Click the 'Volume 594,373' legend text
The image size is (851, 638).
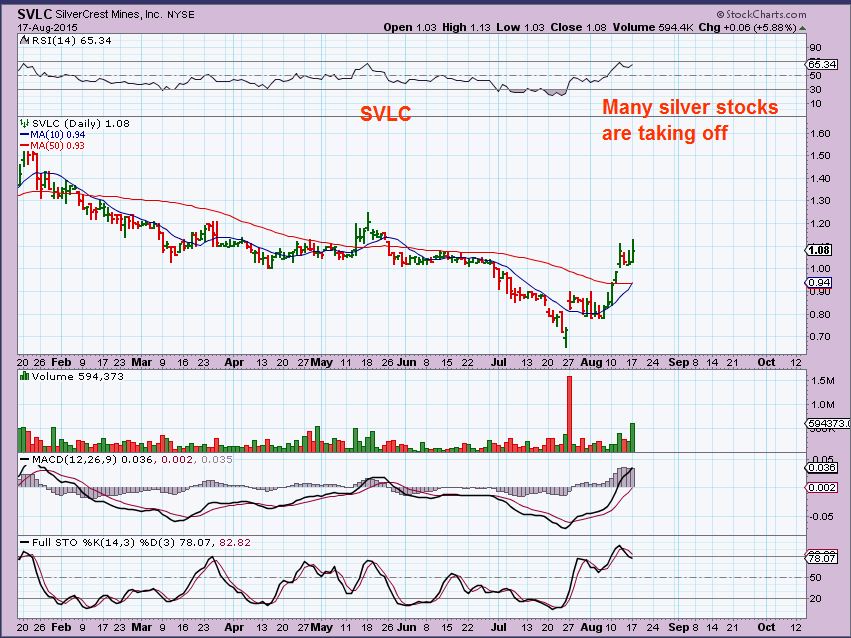[78, 376]
